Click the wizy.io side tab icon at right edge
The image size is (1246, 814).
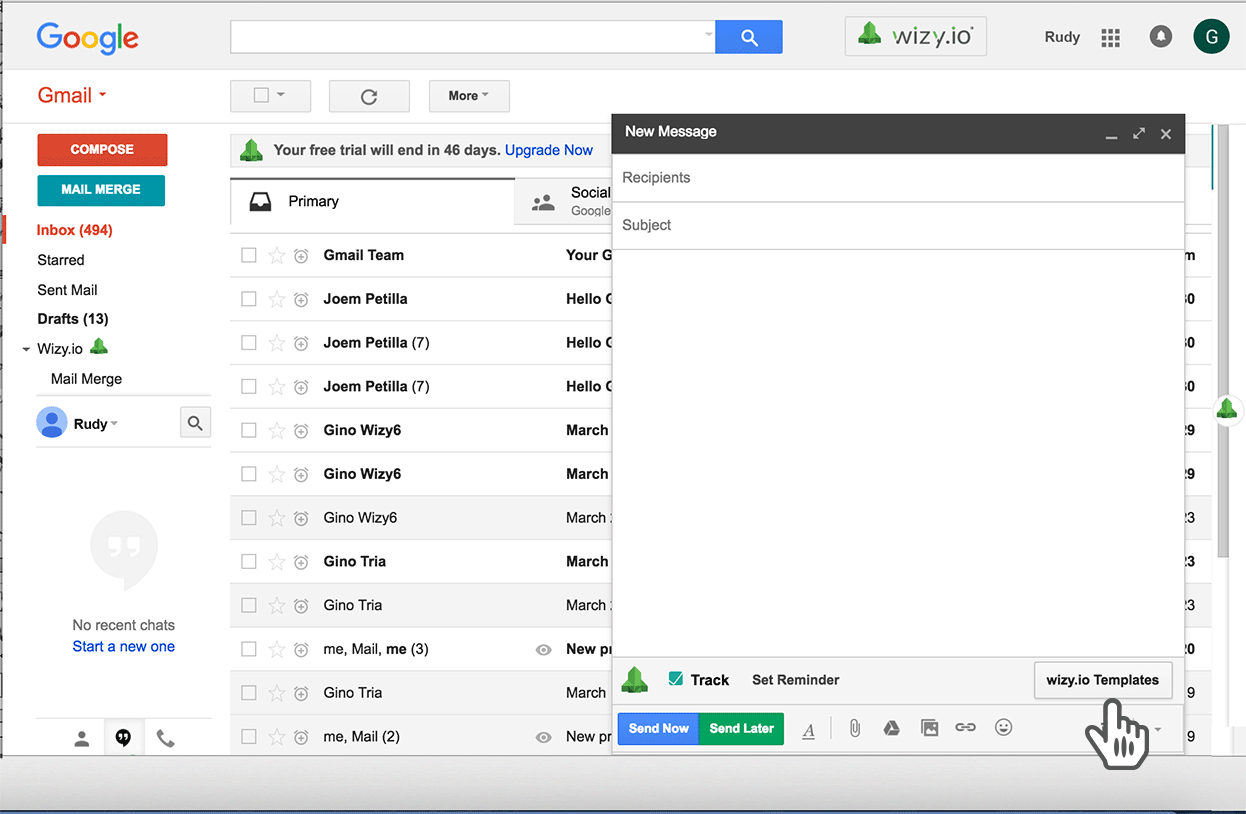point(1227,408)
